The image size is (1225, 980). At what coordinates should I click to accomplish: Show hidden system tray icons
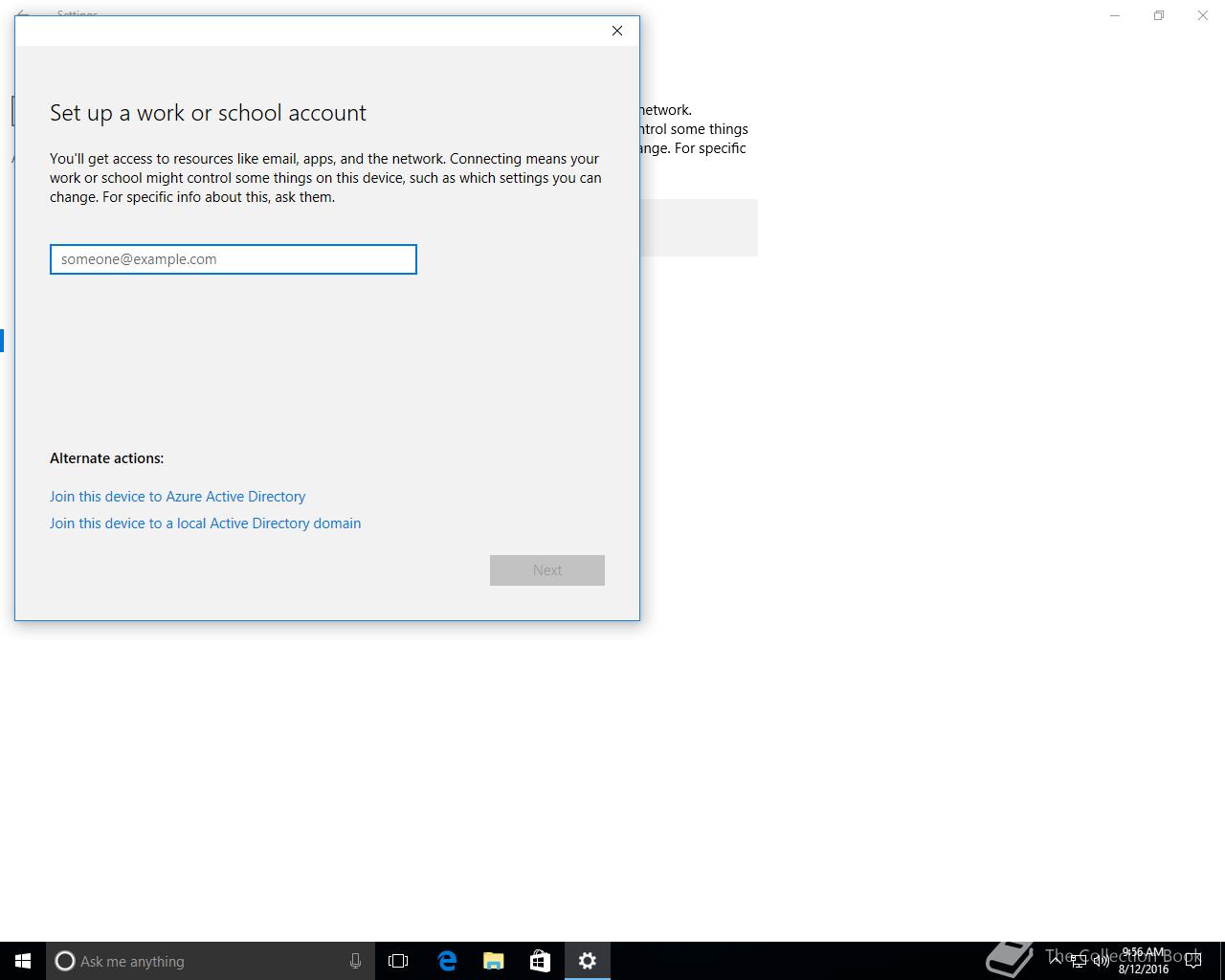[x=1056, y=960]
